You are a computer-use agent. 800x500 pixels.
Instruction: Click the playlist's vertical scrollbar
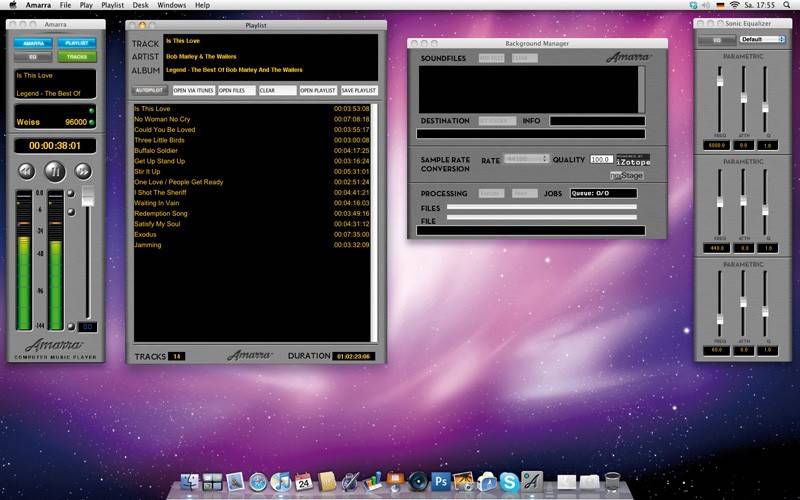click(374, 222)
